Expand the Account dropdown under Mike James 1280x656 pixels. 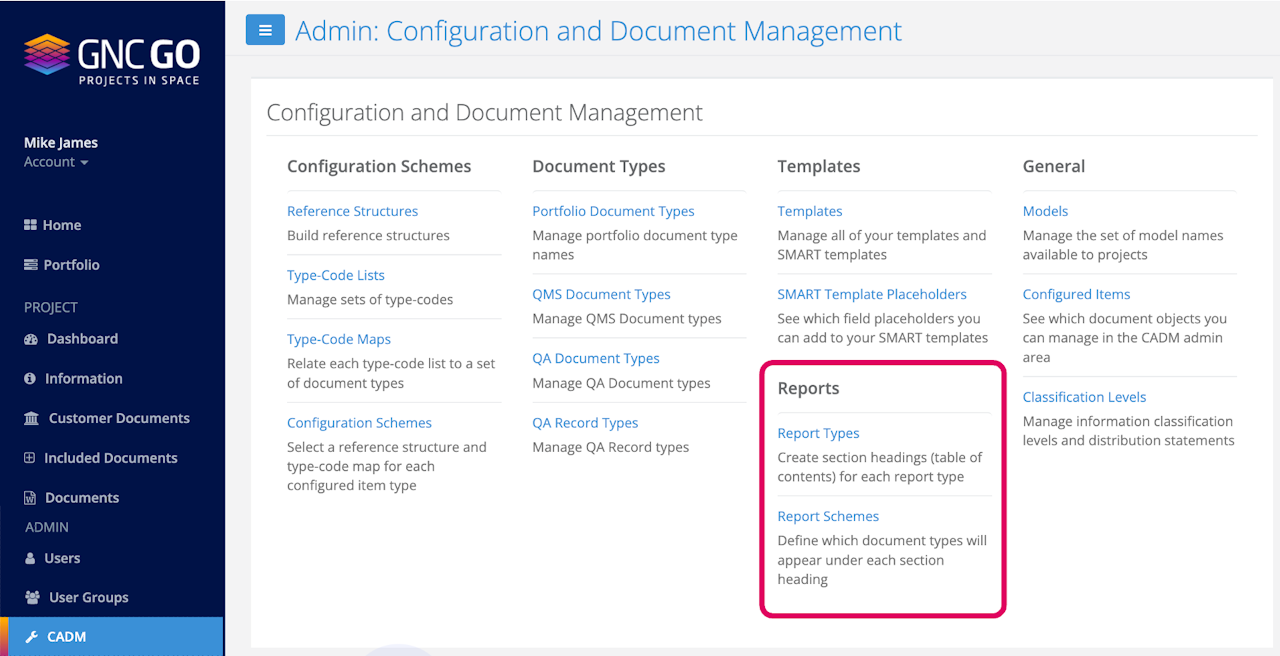tap(56, 162)
